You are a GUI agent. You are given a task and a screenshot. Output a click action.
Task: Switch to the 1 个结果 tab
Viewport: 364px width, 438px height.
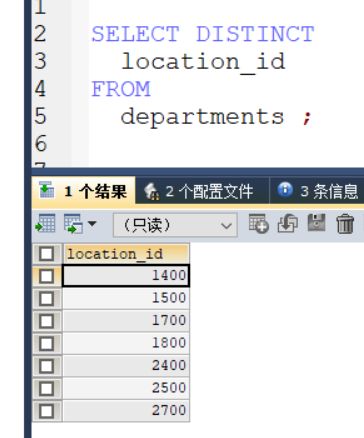click(x=83, y=191)
